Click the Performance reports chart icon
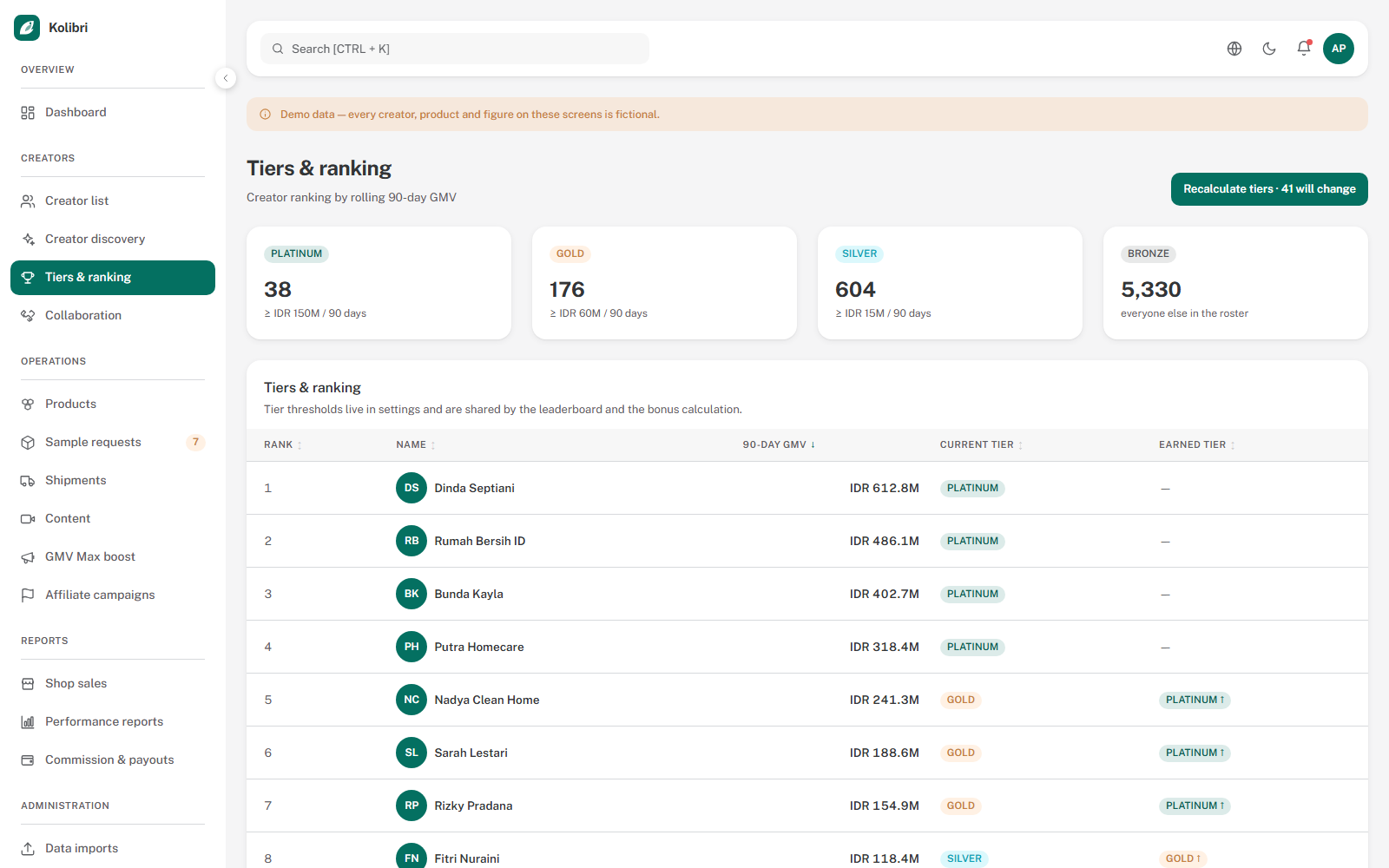The width and height of the screenshot is (1389, 868). click(28, 722)
